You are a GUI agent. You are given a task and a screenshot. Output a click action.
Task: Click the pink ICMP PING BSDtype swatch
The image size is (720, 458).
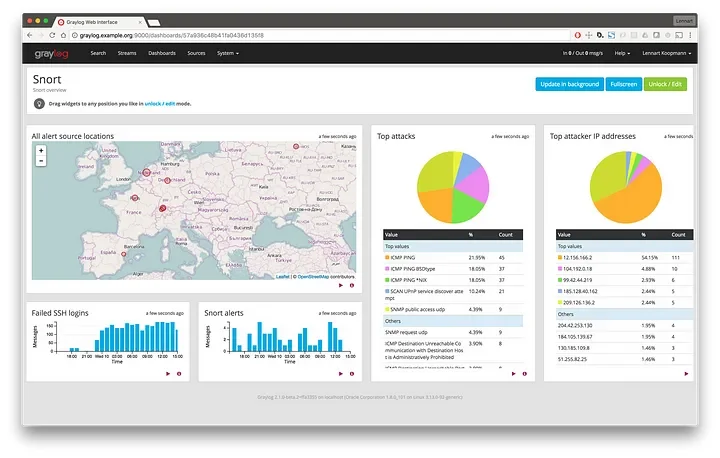(x=387, y=269)
